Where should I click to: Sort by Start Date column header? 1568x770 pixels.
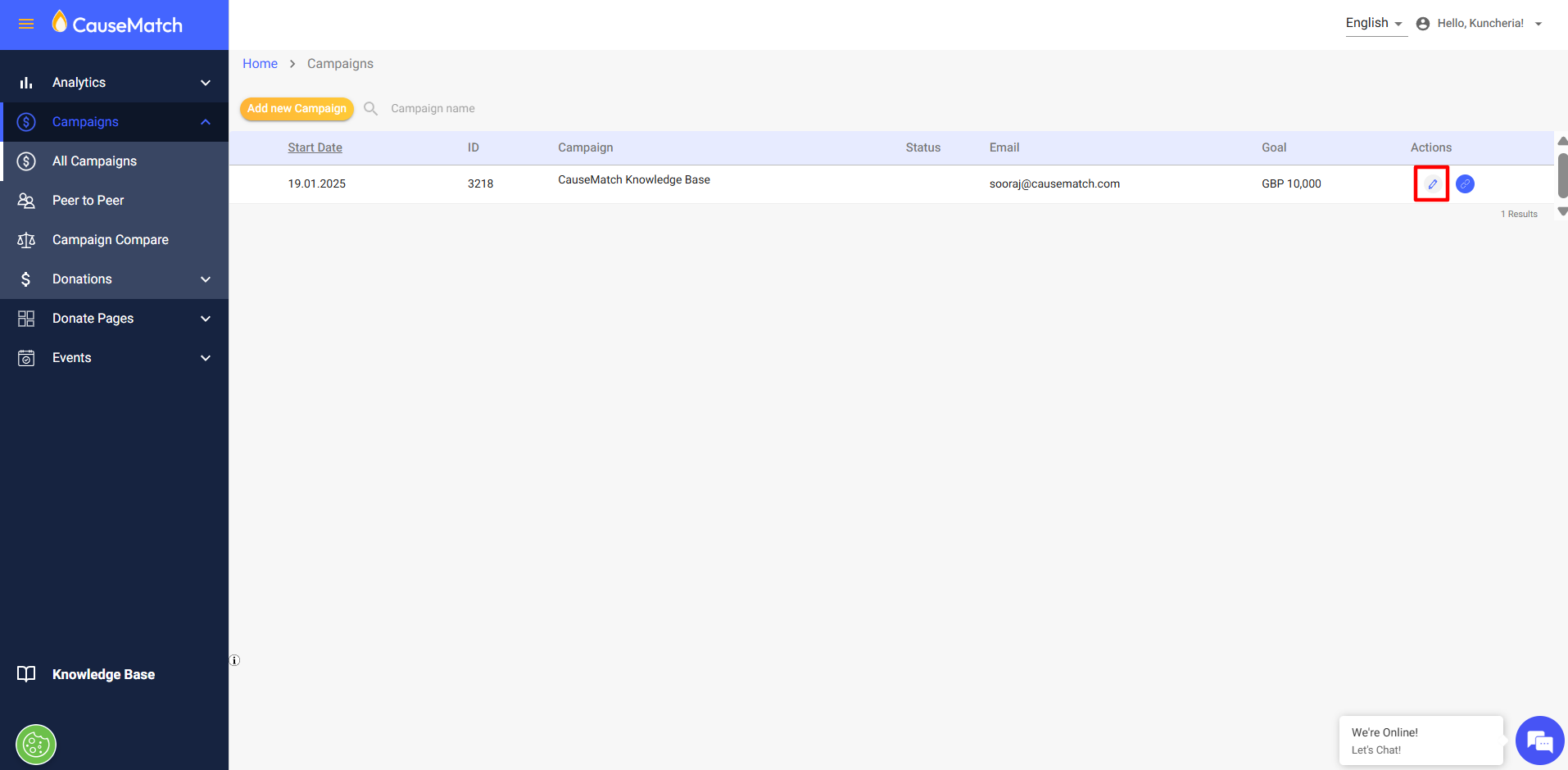[x=315, y=147]
